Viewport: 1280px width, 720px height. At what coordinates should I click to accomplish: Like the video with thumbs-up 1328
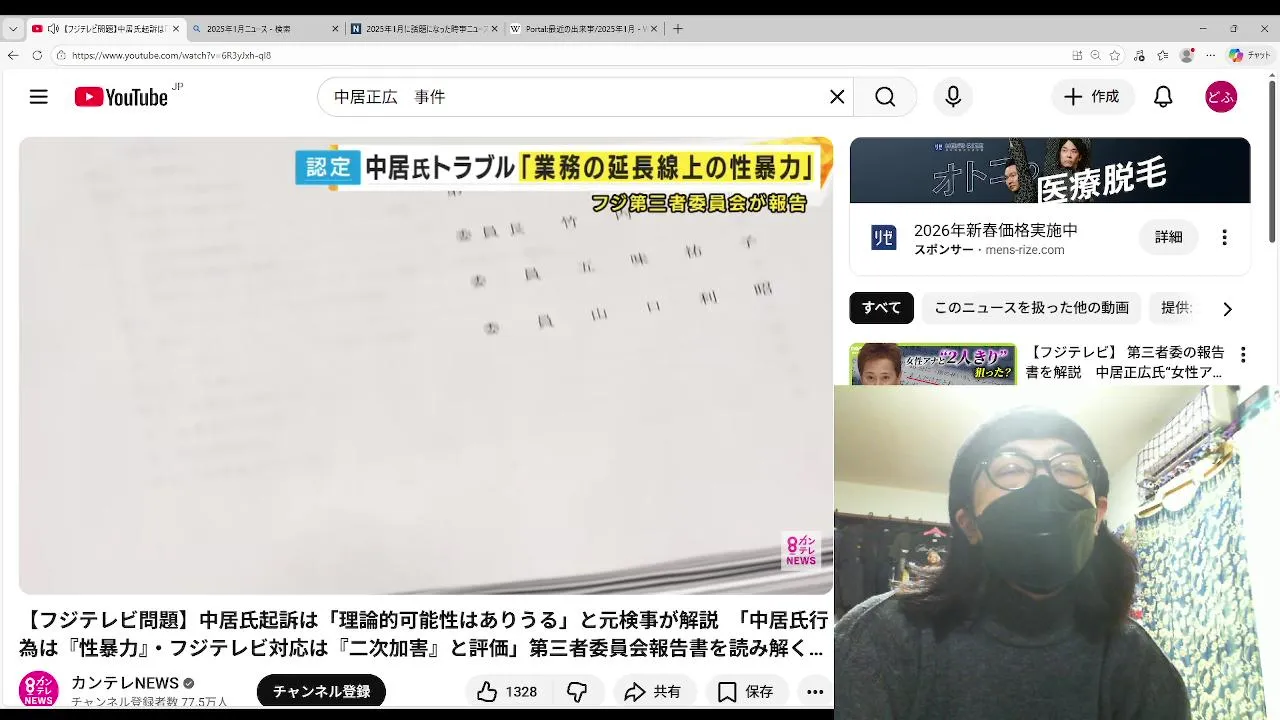tap(508, 691)
